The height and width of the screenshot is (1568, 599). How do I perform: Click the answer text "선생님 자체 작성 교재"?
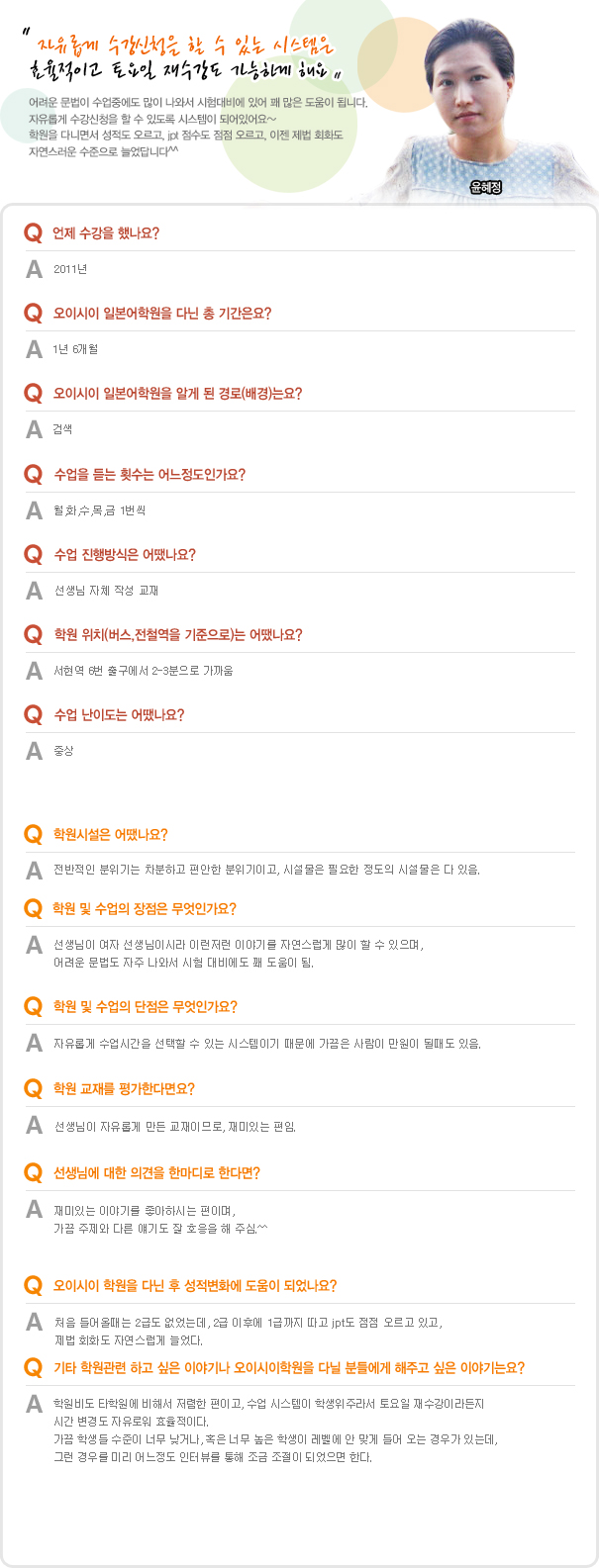pos(106,591)
